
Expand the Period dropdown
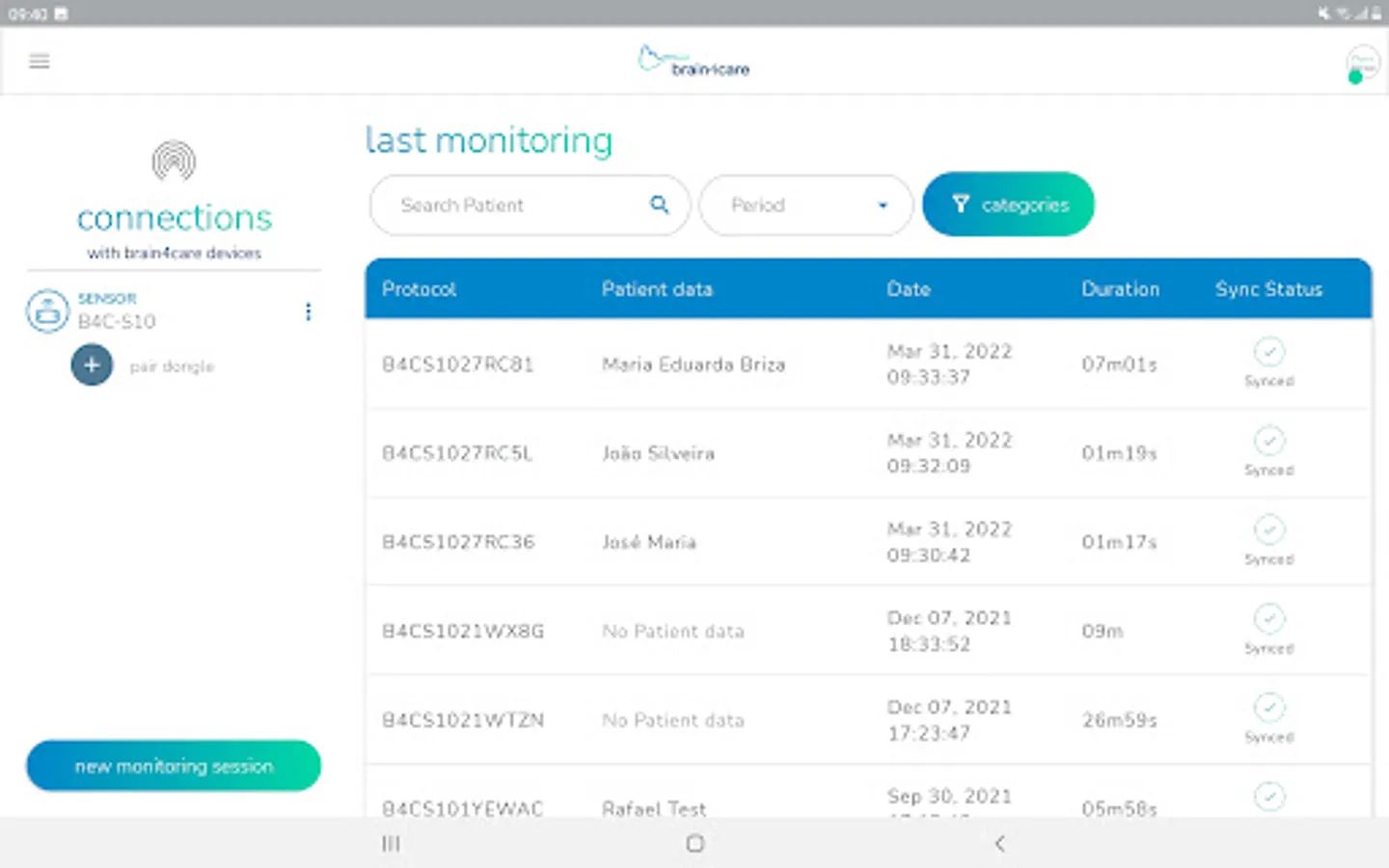pos(806,204)
